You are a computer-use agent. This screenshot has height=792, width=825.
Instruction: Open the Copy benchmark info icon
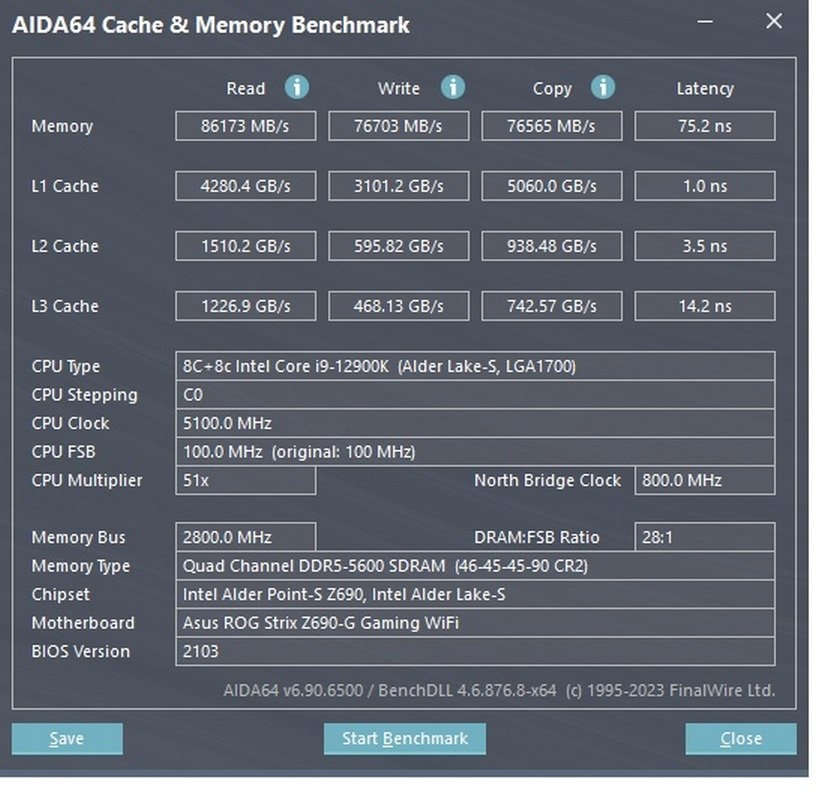[603, 87]
